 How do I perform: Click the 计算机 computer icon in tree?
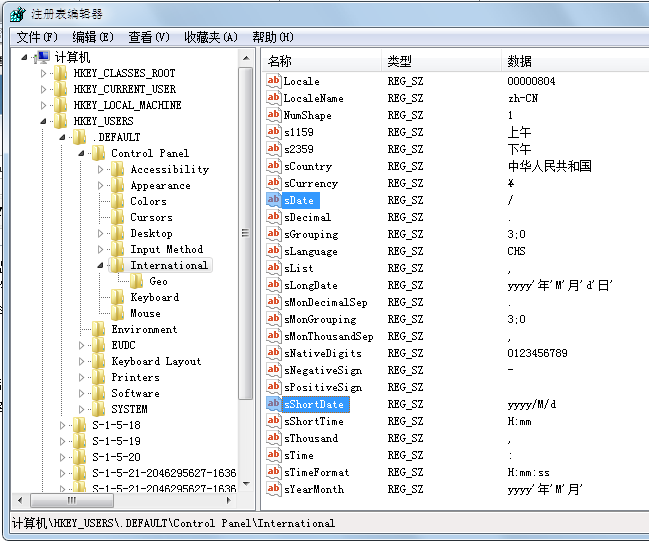(43, 57)
